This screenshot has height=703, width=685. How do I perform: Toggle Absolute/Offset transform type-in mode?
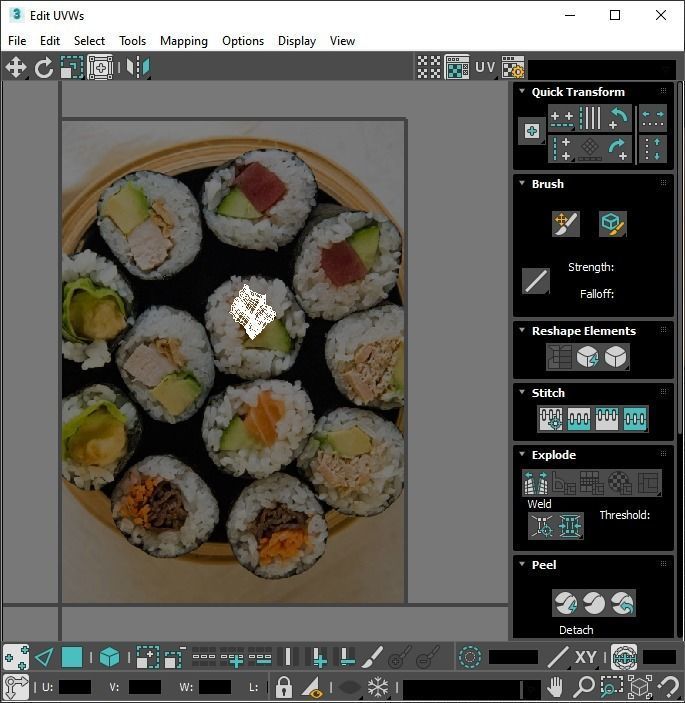coord(16,687)
